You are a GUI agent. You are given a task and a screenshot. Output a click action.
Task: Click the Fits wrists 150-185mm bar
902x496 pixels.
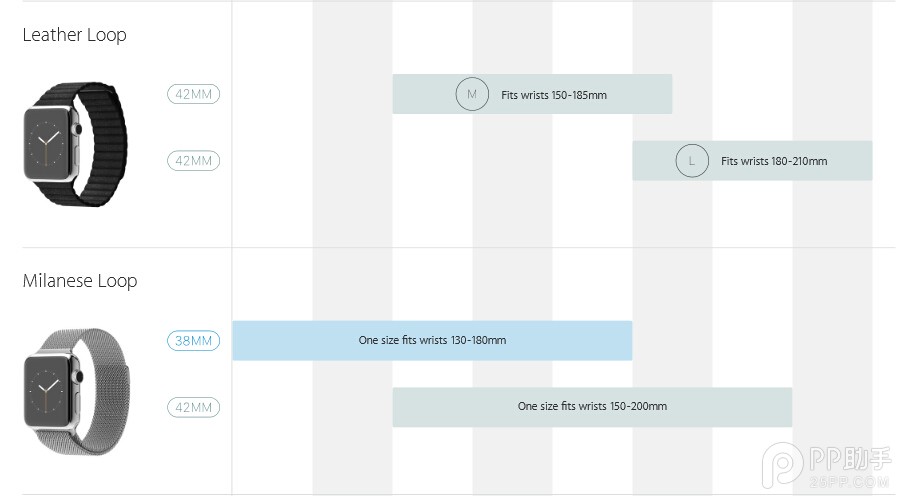(x=532, y=94)
